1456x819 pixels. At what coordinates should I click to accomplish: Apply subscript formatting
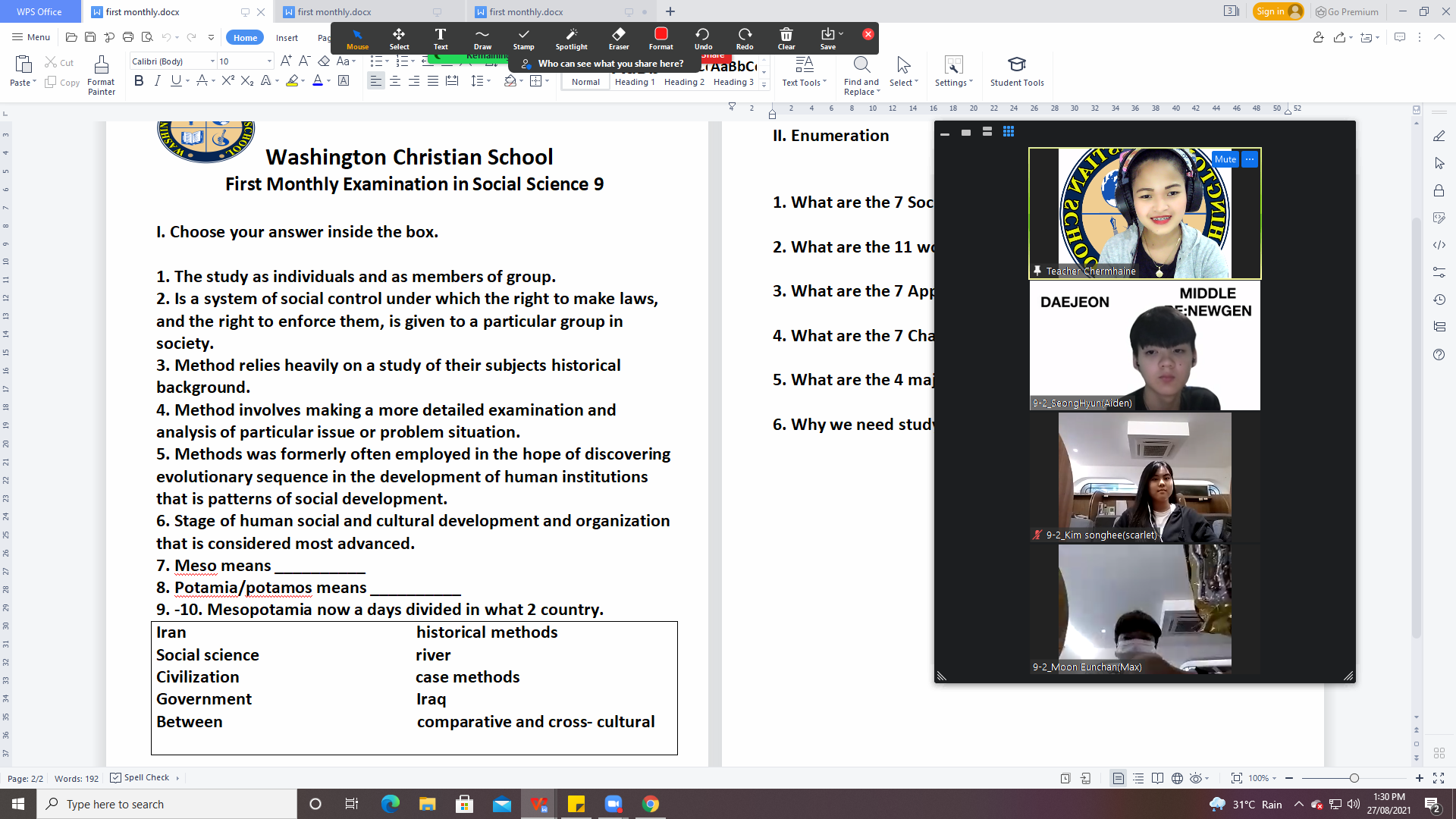point(247,81)
